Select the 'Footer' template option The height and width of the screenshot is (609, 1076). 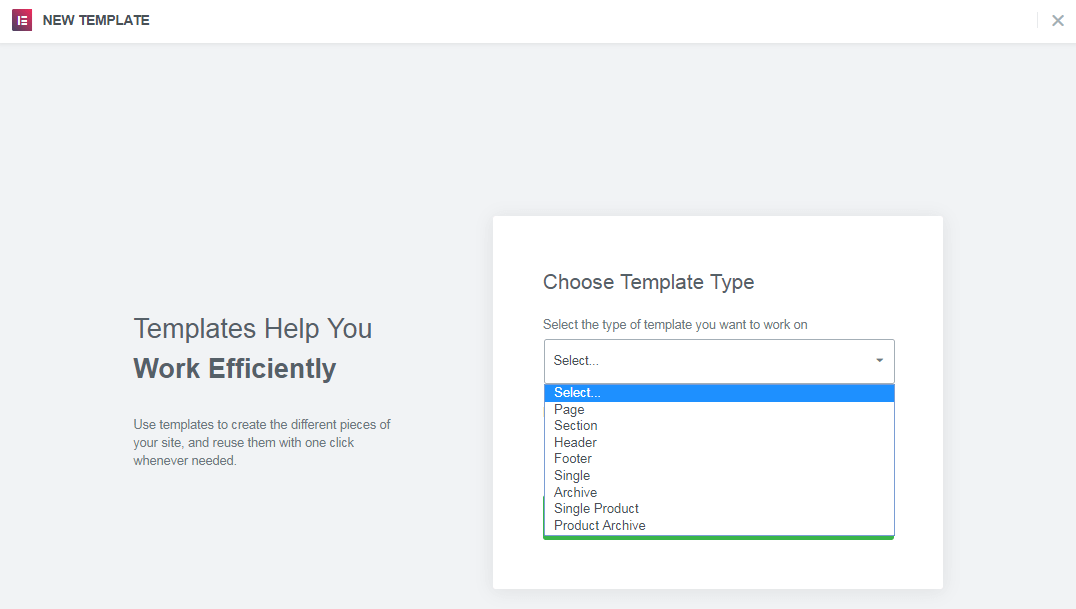point(573,459)
